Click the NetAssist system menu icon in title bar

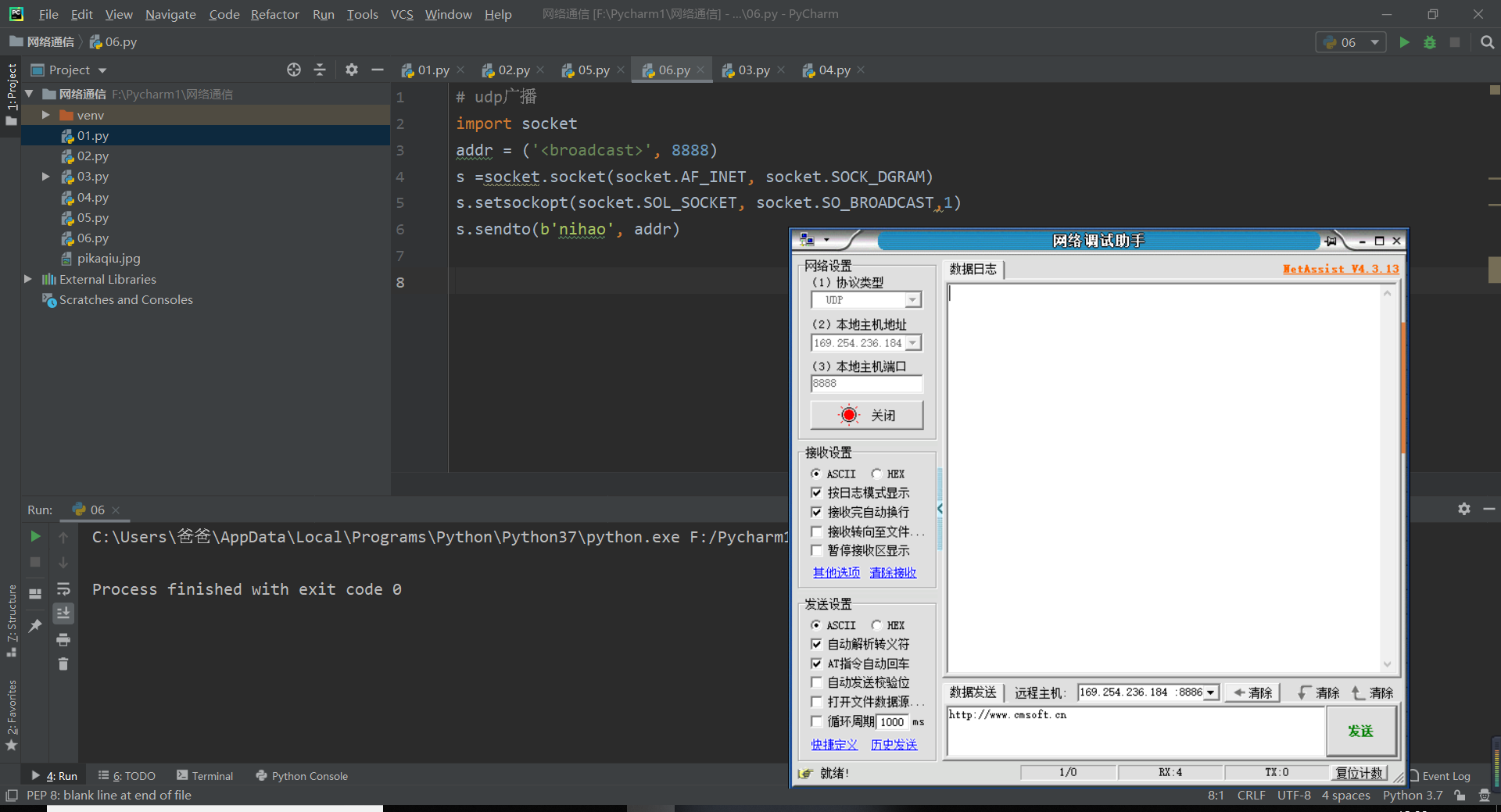[808, 241]
